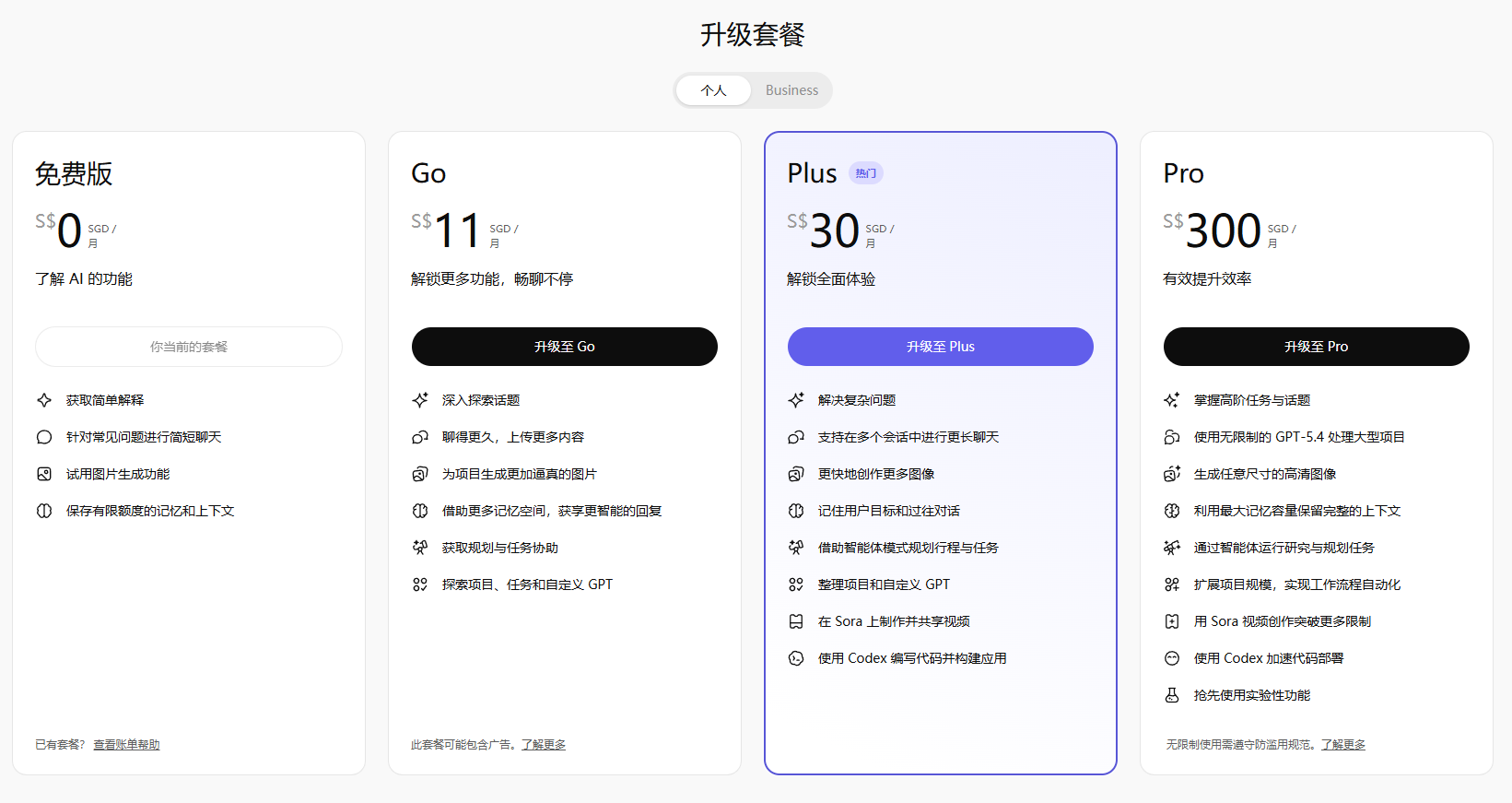
Task: Click image icon beside 试用图片生成功能
Action: (44, 474)
